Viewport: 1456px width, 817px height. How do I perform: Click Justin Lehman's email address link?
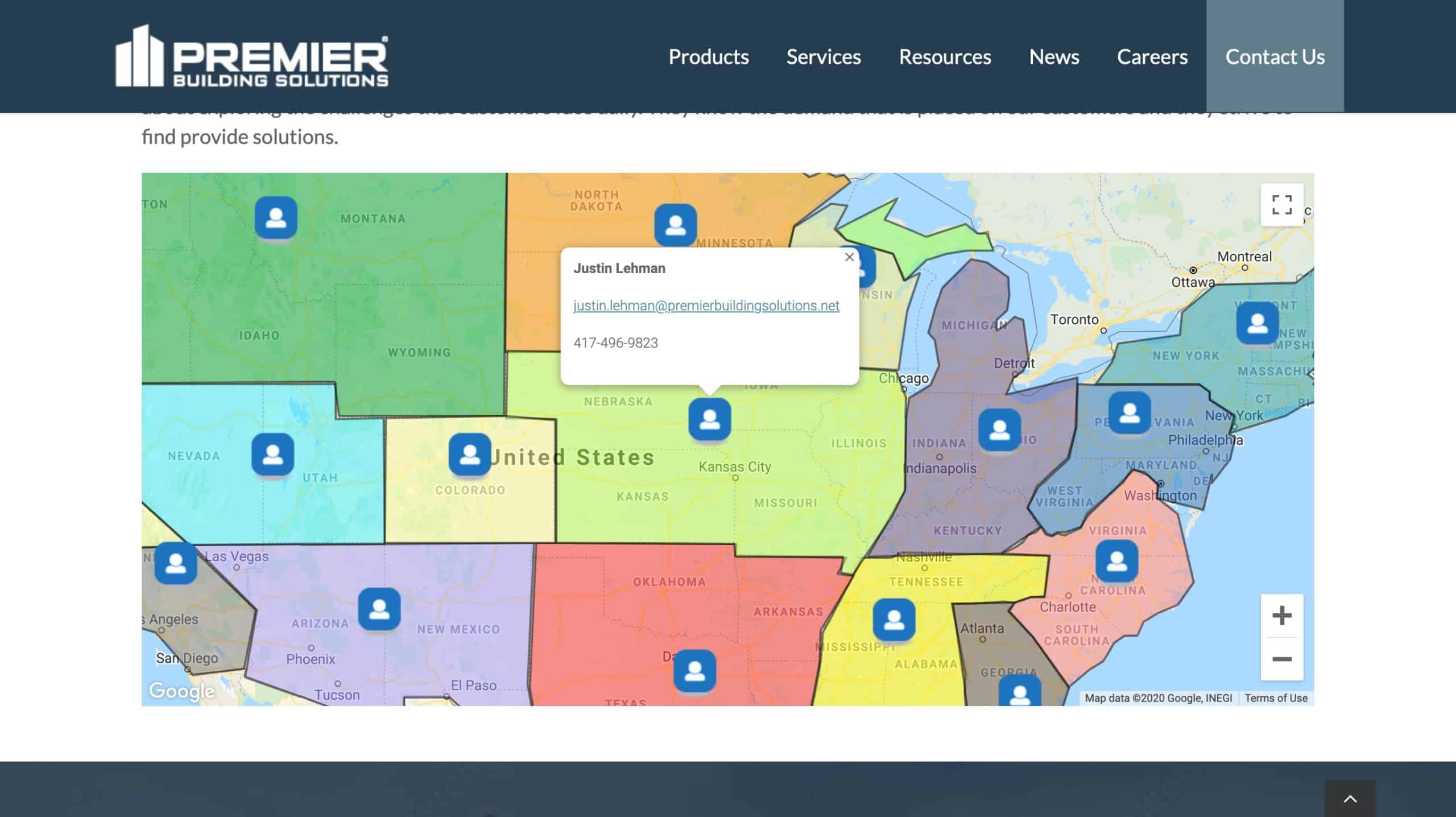point(706,306)
